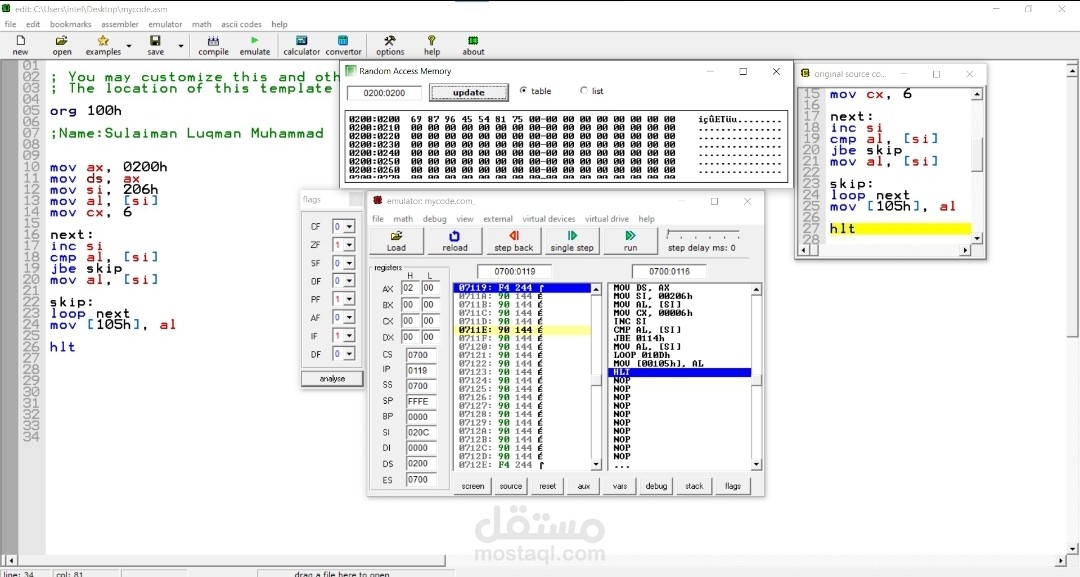The height and width of the screenshot is (577, 1080).
Task: Open the bookmarks menu
Action: pos(70,24)
